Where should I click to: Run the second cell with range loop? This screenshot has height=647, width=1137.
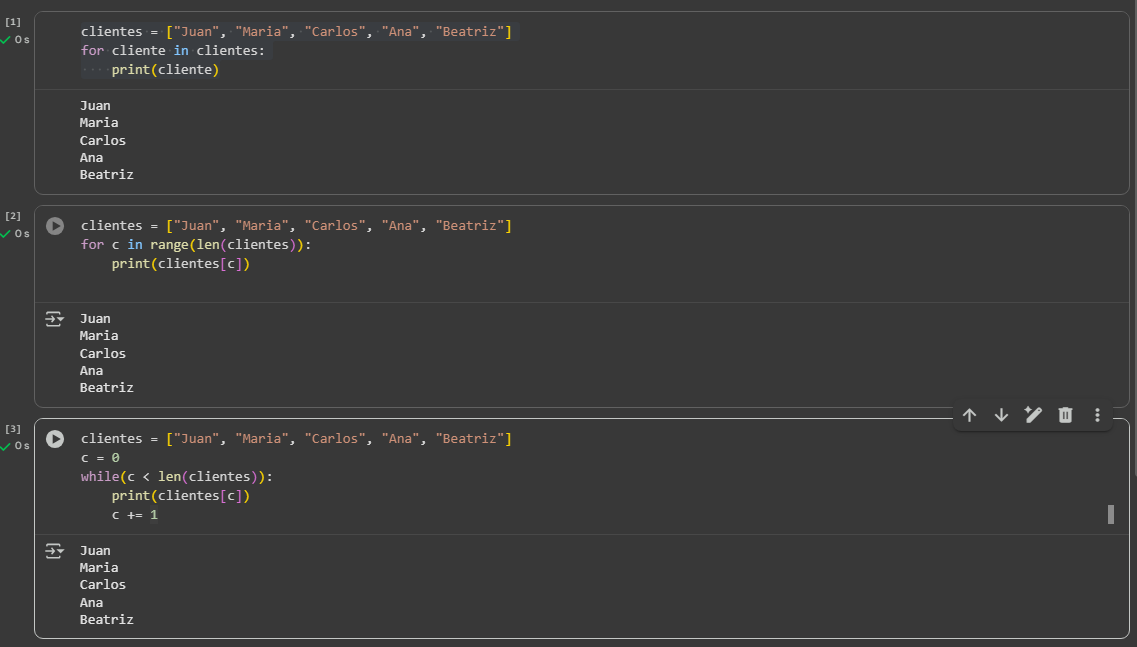click(x=56, y=226)
